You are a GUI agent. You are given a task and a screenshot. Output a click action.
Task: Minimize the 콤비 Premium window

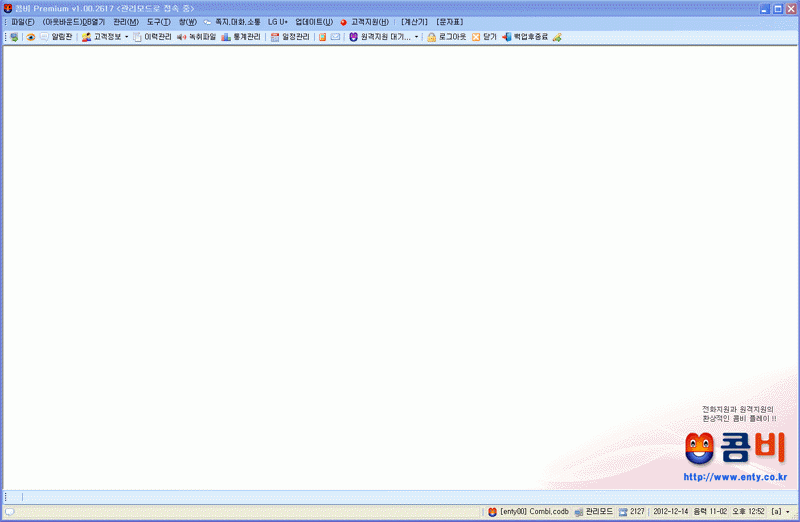coord(764,9)
